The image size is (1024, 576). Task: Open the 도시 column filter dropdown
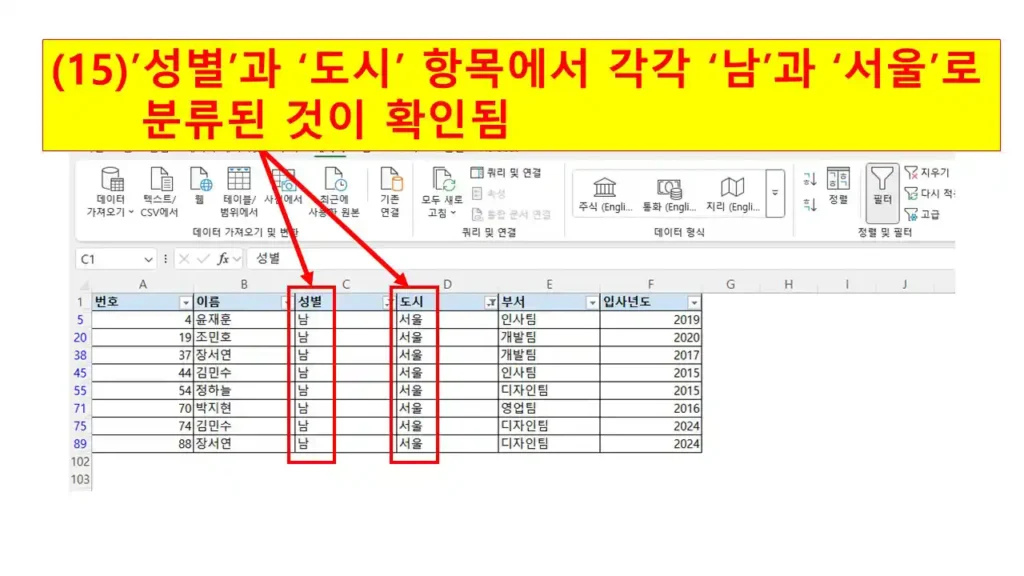coord(490,302)
